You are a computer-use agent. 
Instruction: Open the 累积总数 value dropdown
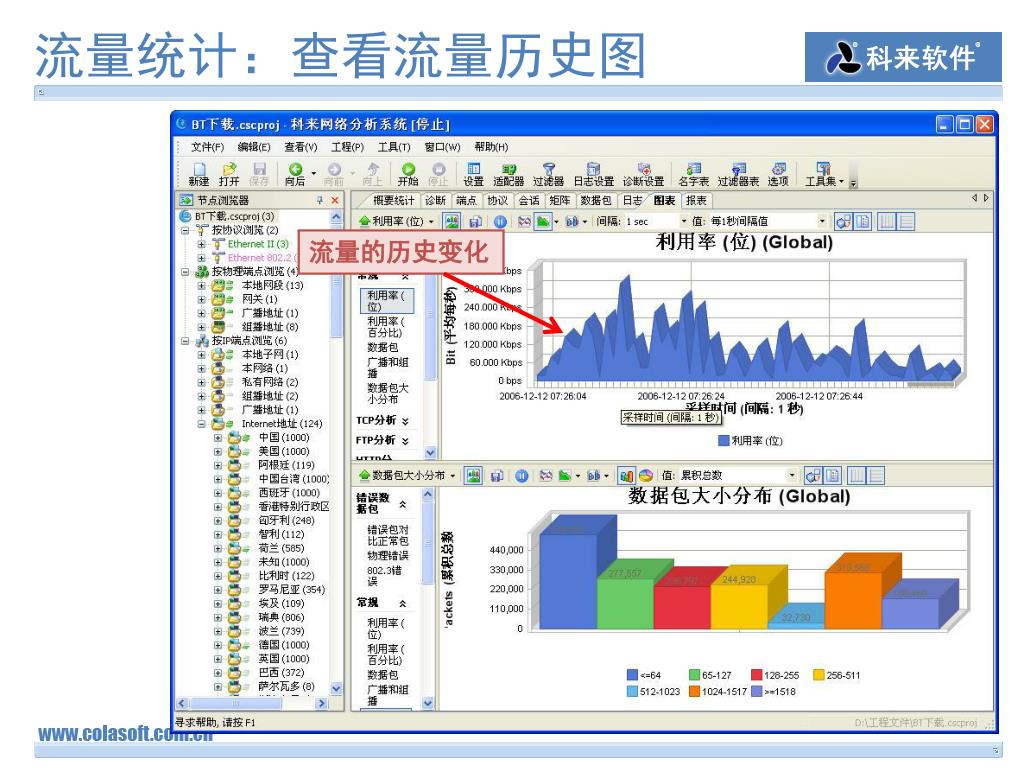coord(792,475)
